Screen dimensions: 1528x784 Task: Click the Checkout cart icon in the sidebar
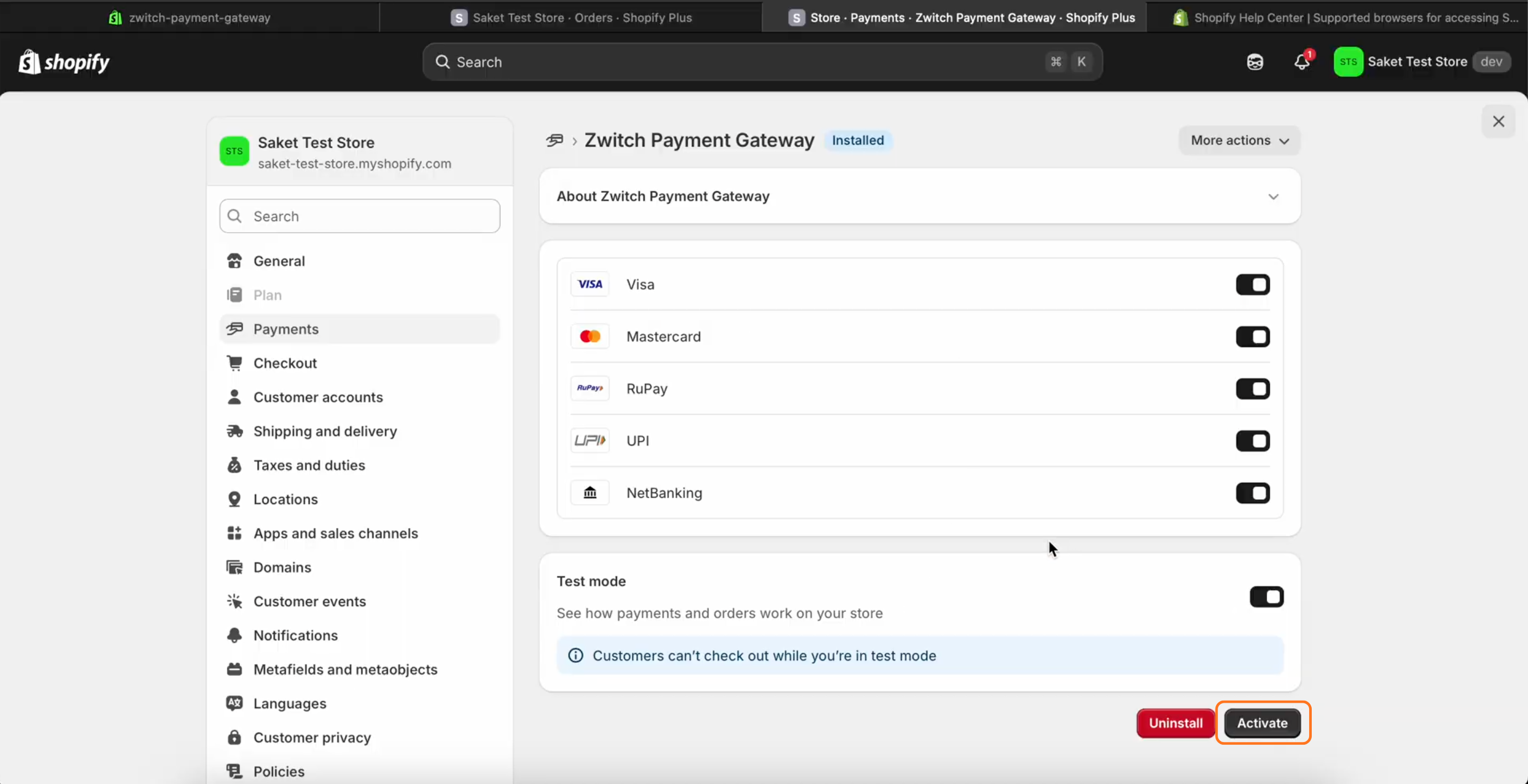click(234, 363)
